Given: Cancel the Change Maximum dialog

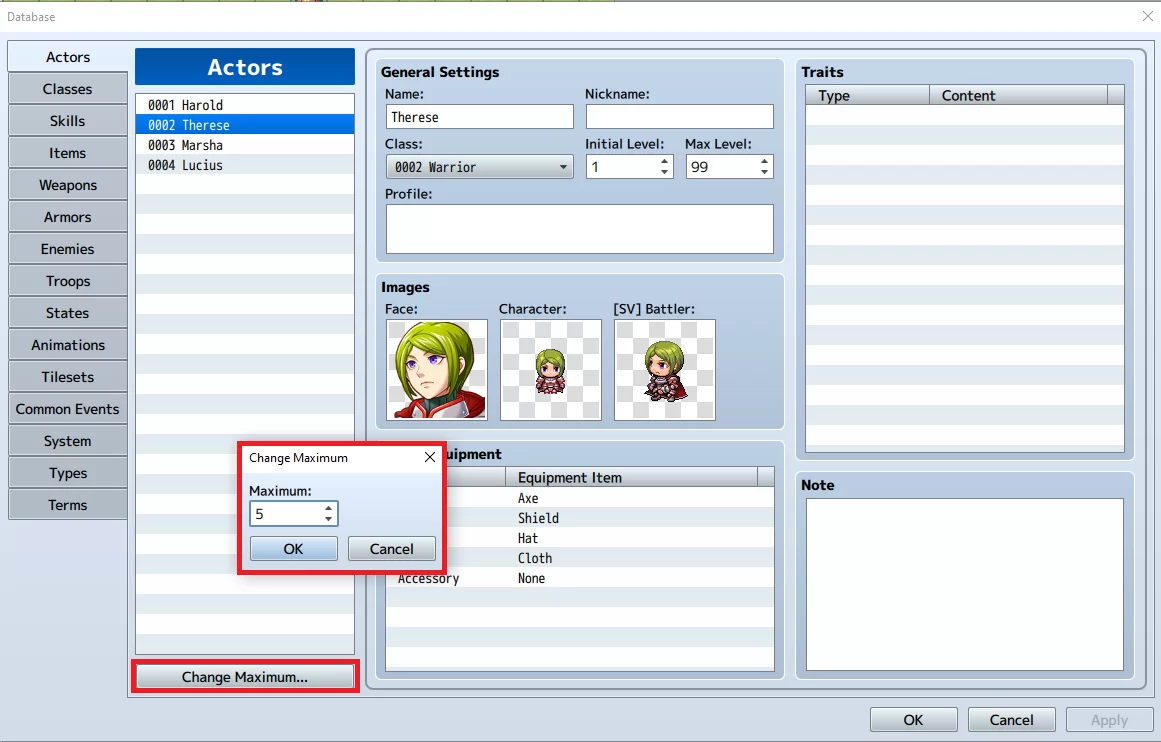Looking at the screenshot, I should pos(392,549).
